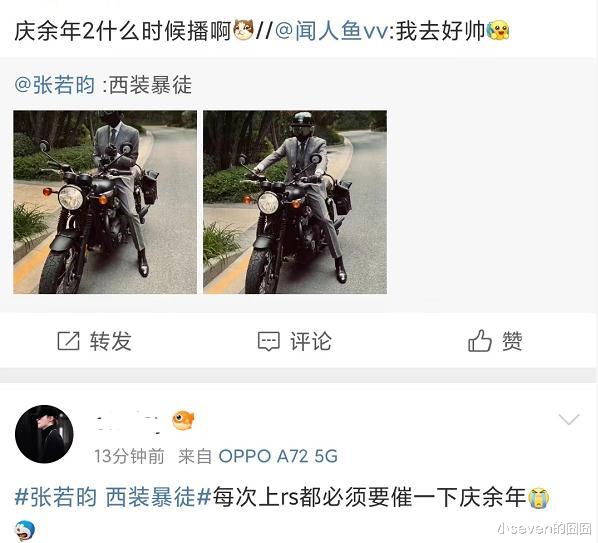Open the right motorcycle photo with helmet
Screen dimensions: 598x543
pyautogui.click(x=295, y=202)
